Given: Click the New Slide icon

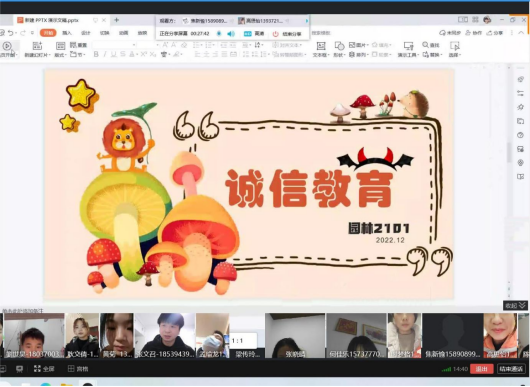Looking at the screenshot, I should [x=37, y=46].
